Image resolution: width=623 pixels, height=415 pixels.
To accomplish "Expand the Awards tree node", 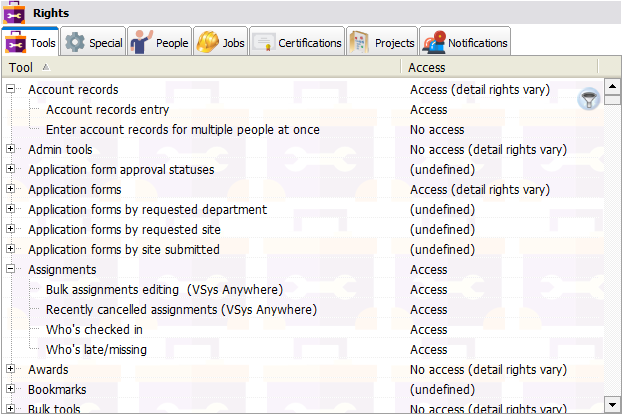I will (x=11, y=370).
